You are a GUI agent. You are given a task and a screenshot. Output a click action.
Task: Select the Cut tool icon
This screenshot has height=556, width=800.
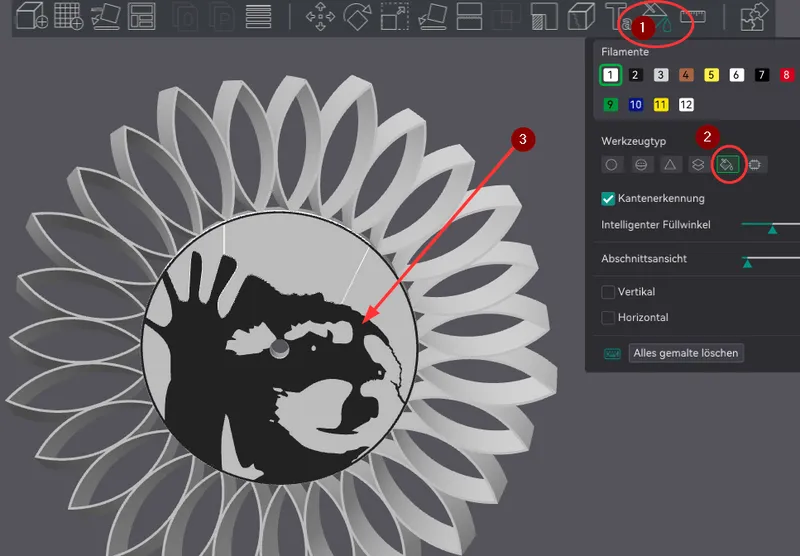pyautogui.click(x=469, y=16)
